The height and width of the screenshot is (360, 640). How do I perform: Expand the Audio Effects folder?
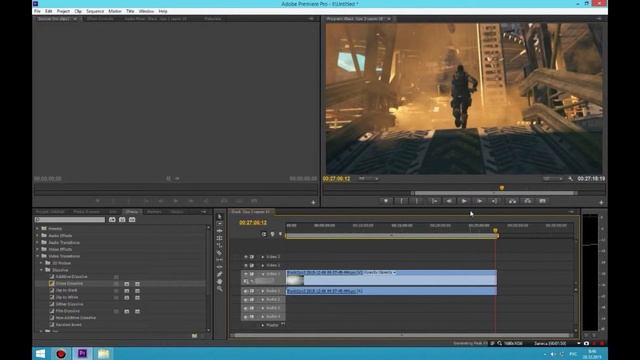click(38, 236)
